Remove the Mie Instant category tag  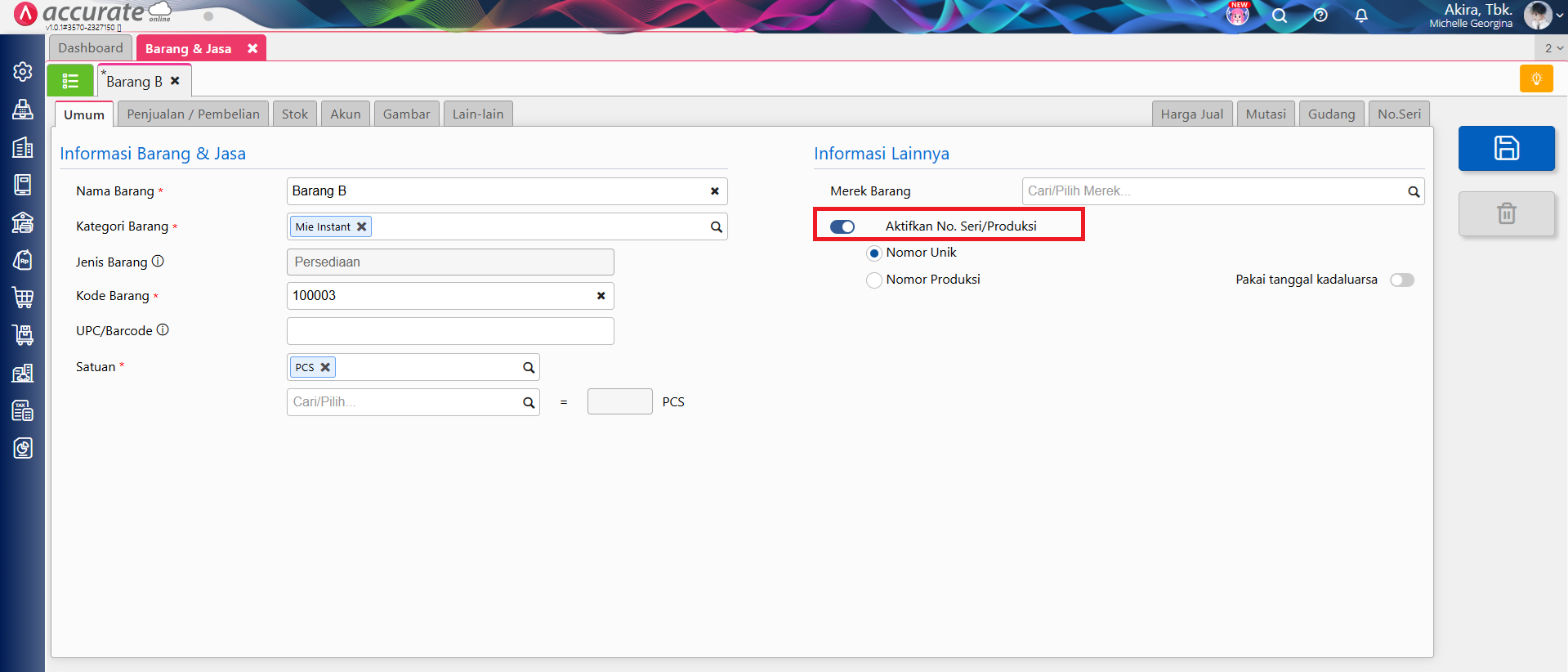tap(361, 227)
